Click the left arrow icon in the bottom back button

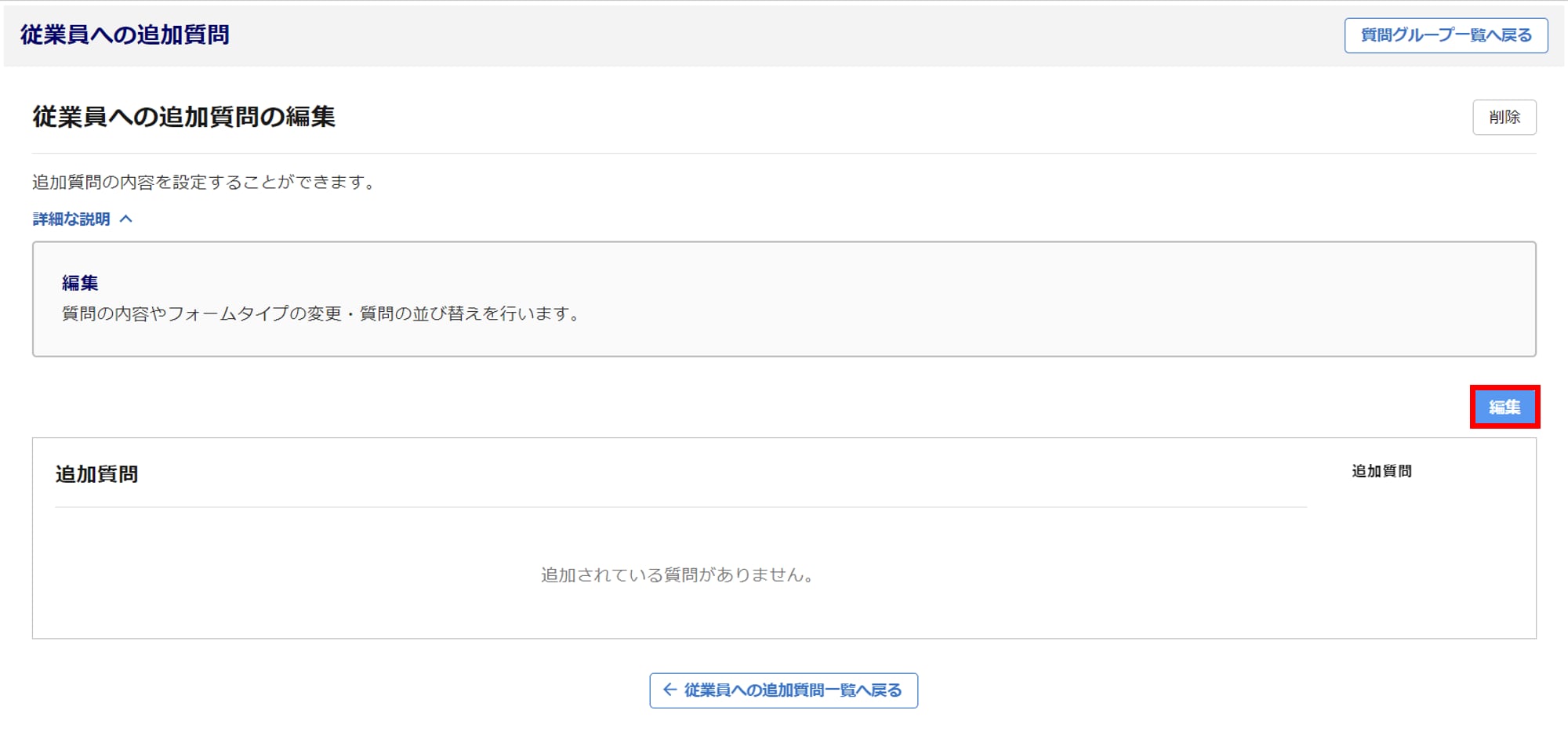coord(670,690)
